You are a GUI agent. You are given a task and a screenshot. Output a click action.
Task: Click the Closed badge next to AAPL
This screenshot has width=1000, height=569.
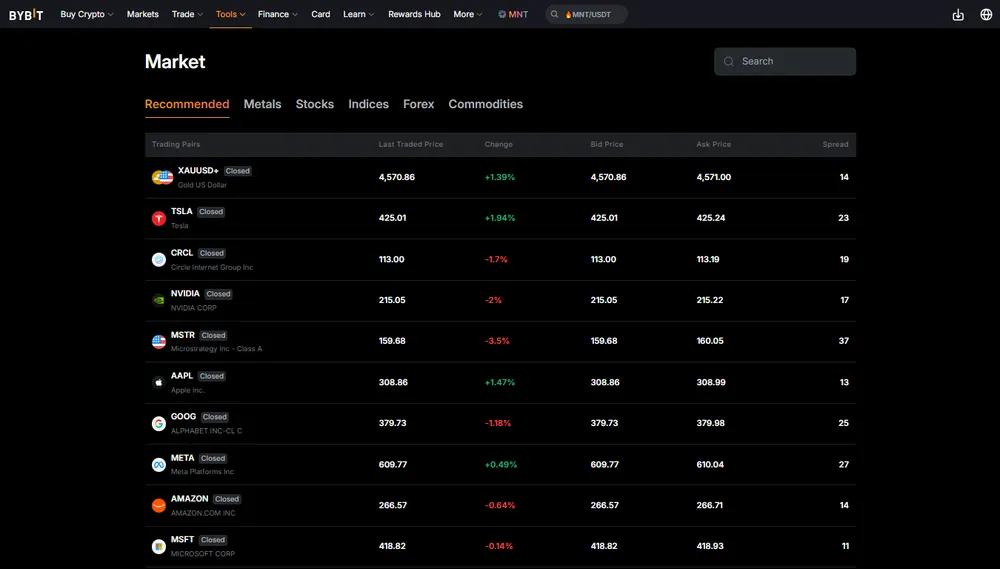(212, 376)
